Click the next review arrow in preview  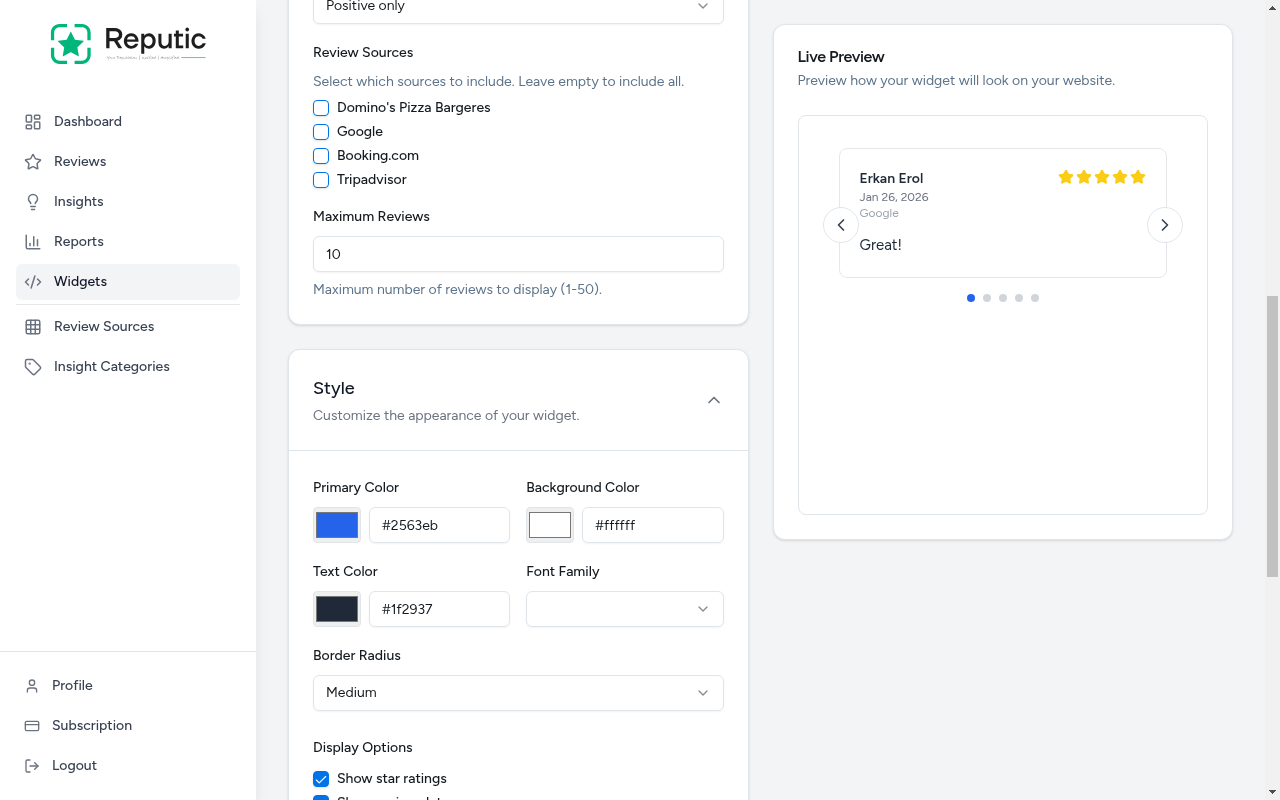coord(1164,225)
